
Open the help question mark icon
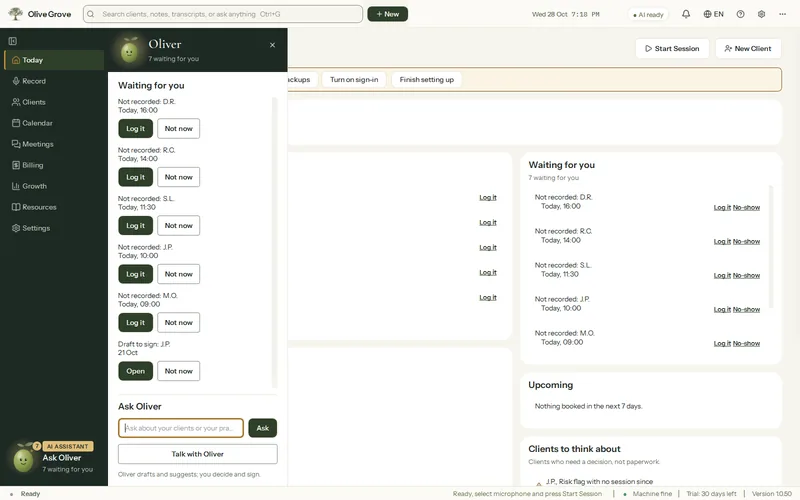point(740,14)
